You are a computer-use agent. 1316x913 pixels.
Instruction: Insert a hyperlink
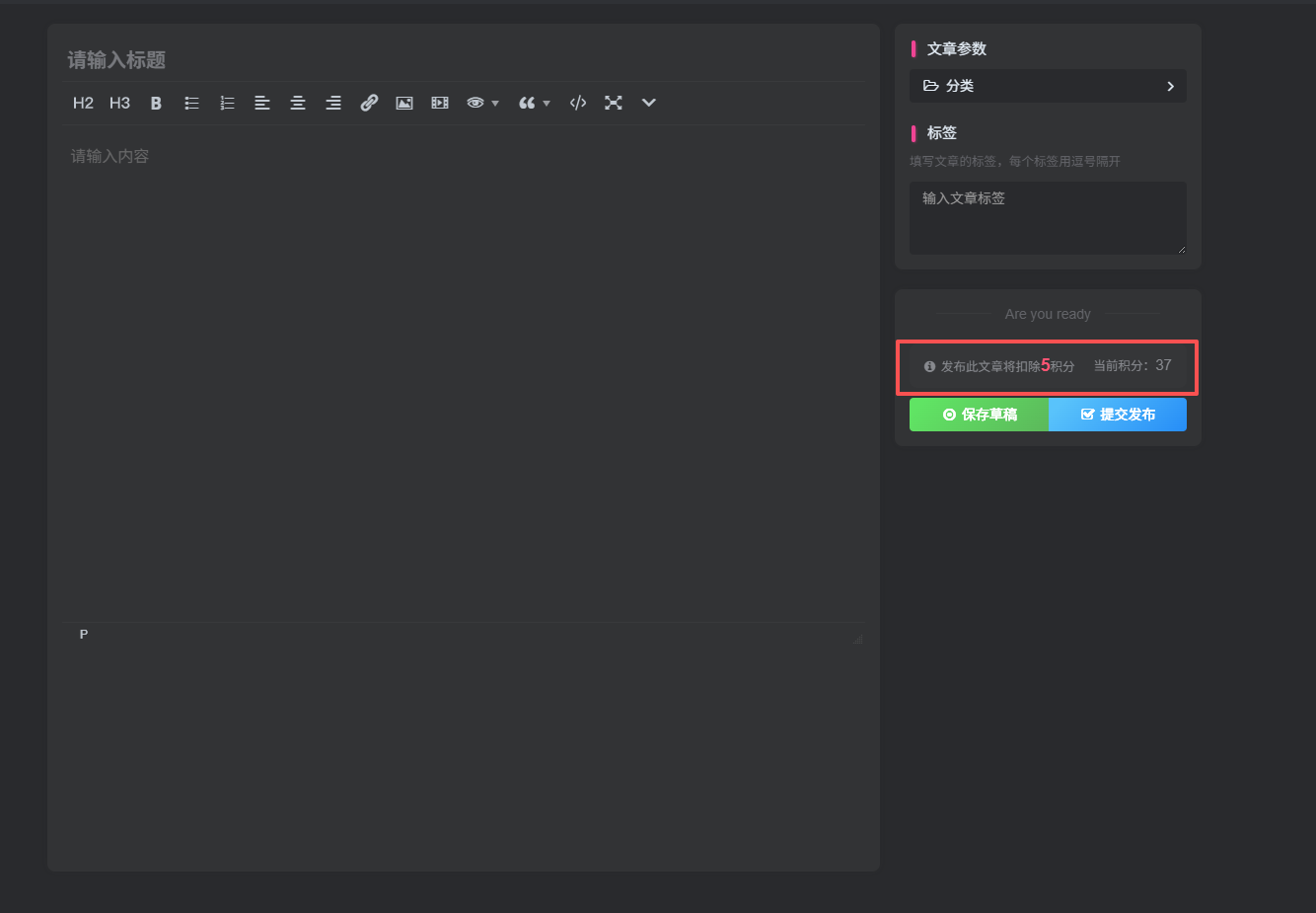coord(369,103)
